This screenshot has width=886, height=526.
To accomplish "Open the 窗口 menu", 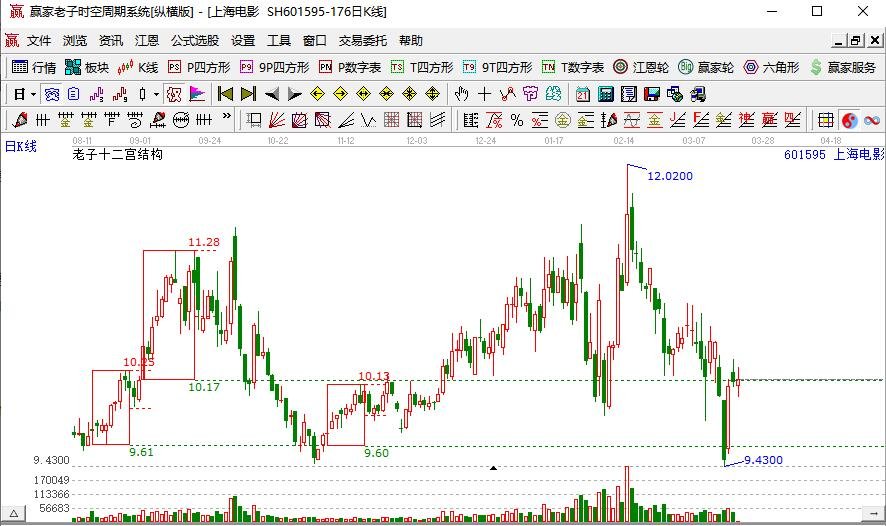I will click(315, 41).
